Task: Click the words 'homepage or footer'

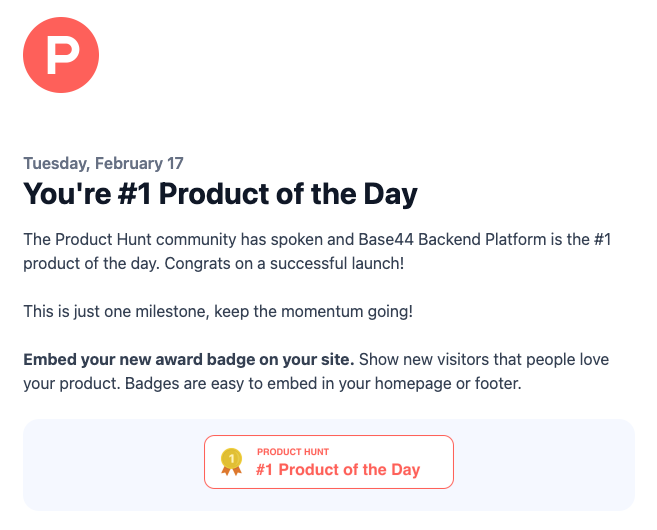Action: tap(448, 383)
